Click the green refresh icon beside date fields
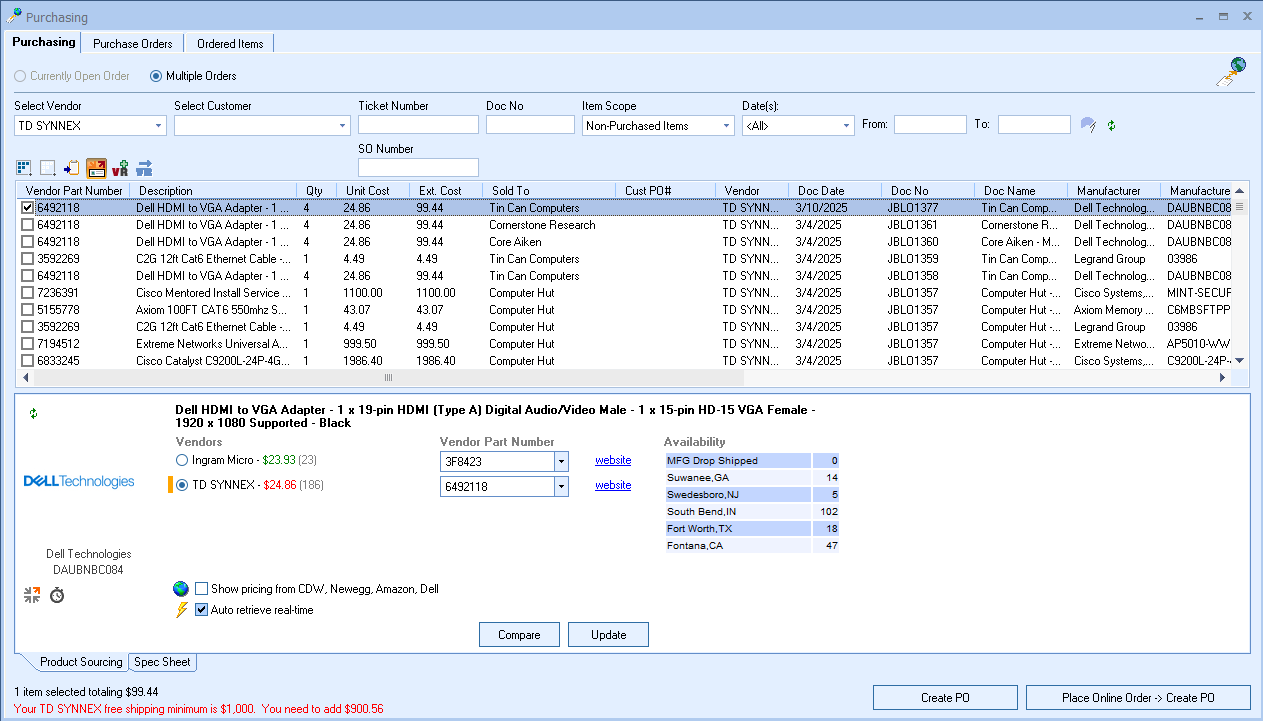 [1111, 125]
